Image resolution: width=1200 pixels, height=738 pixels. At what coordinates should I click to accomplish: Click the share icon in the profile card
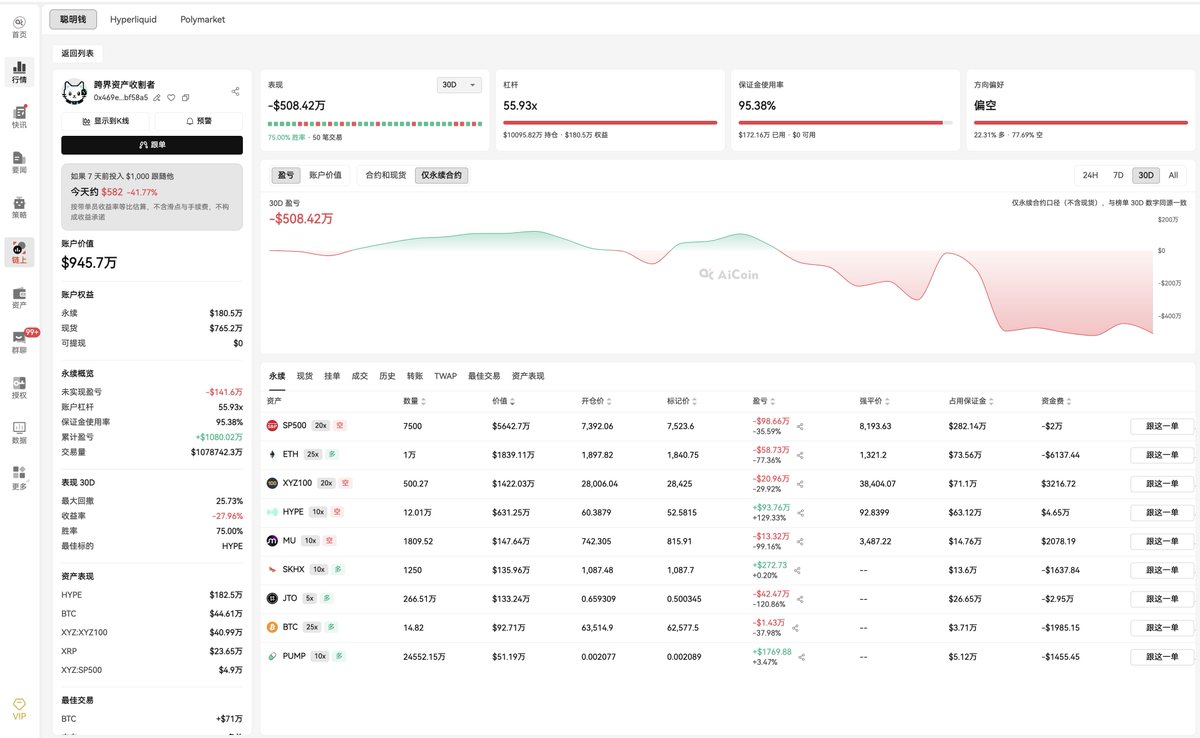[x=235, y=91]
